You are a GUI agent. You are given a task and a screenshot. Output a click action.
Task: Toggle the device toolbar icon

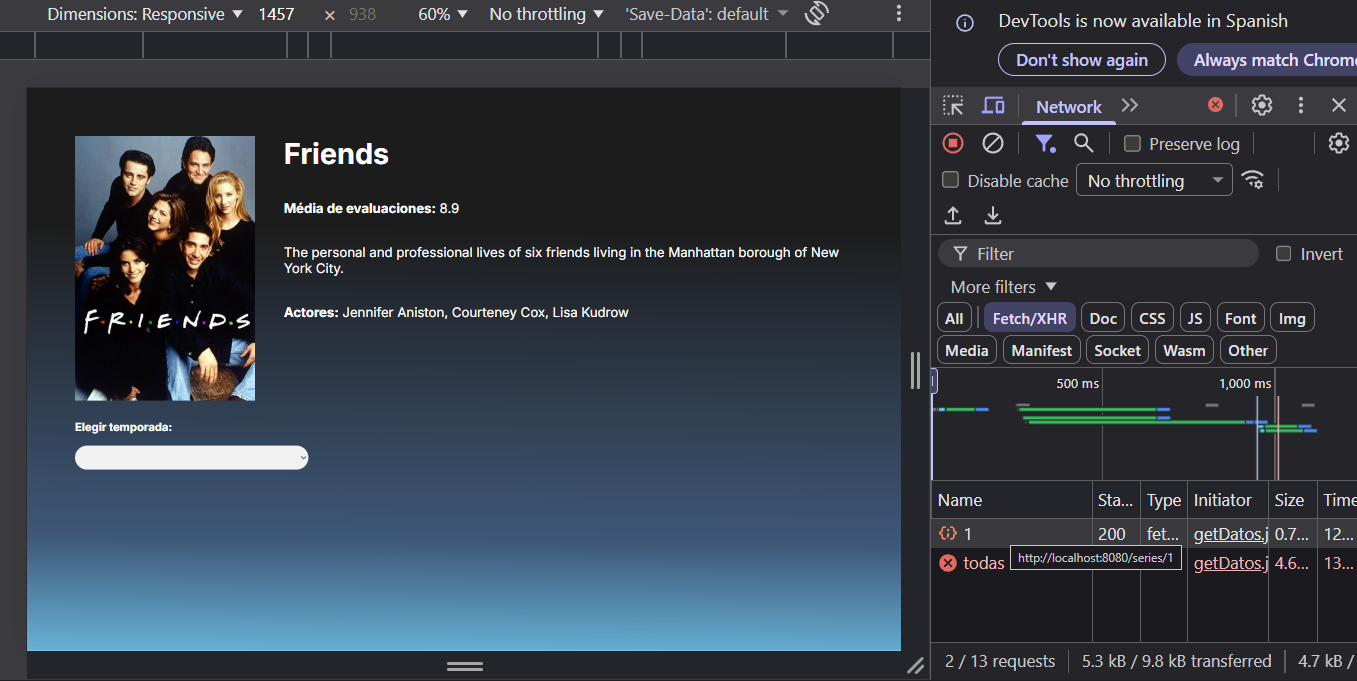pos(993,106)
